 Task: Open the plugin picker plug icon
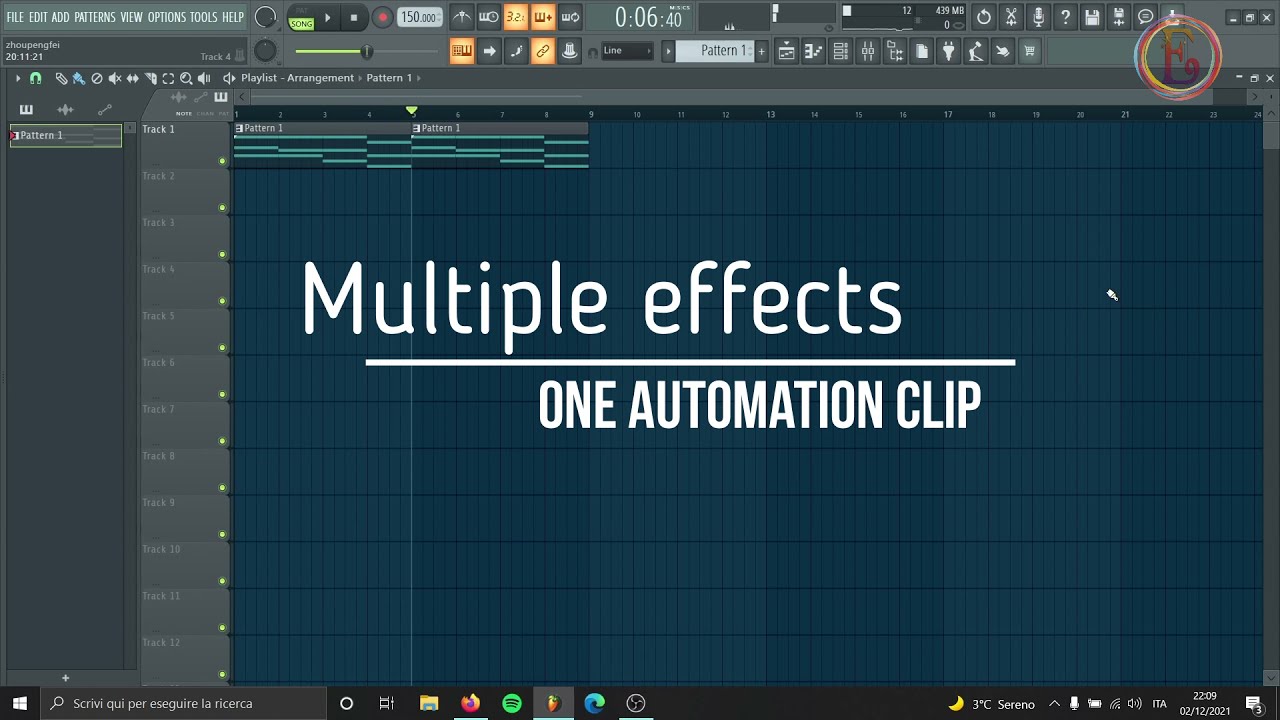click(949, 51)
